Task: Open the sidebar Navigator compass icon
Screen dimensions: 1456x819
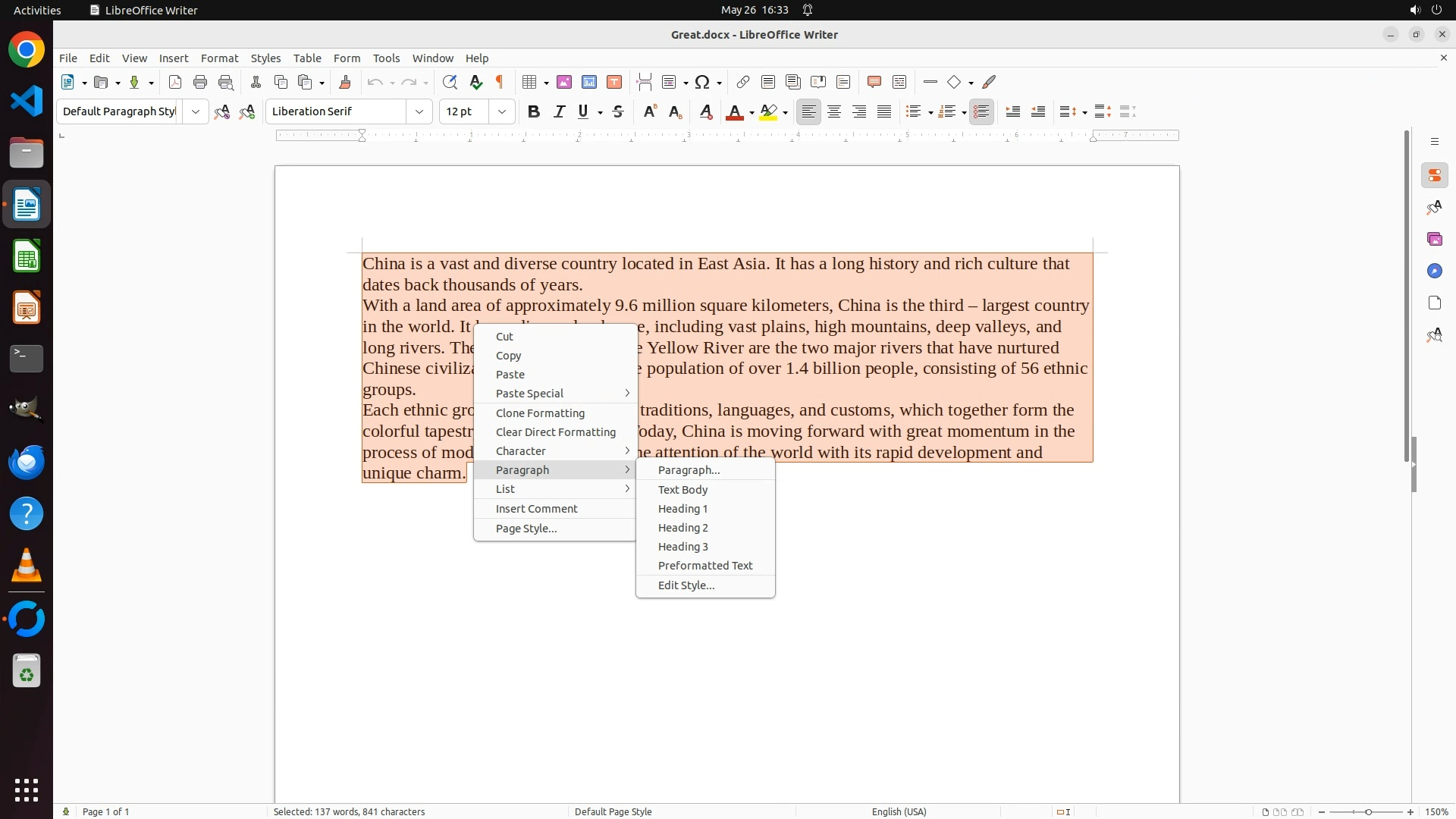Action: 1434,271
